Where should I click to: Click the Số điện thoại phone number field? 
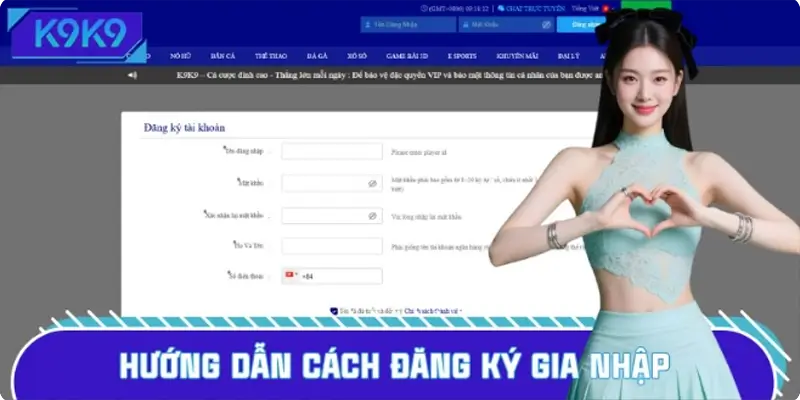tap(332, 276)
